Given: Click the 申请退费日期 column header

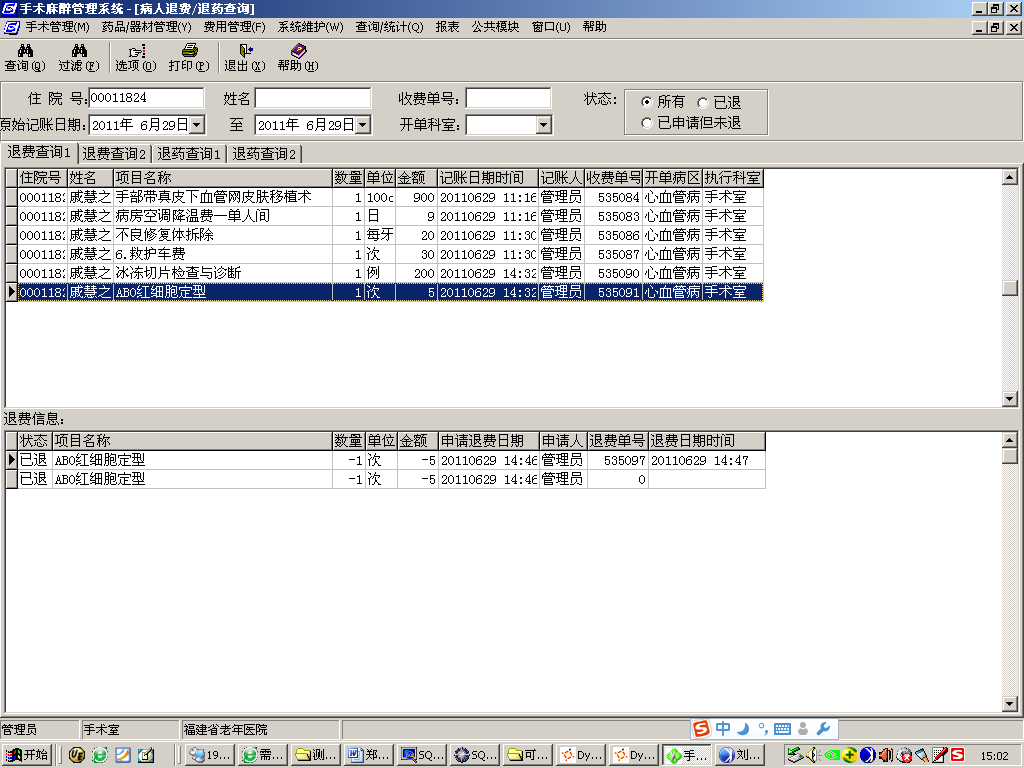Looking at the screenshot, I should pos(488,441).
